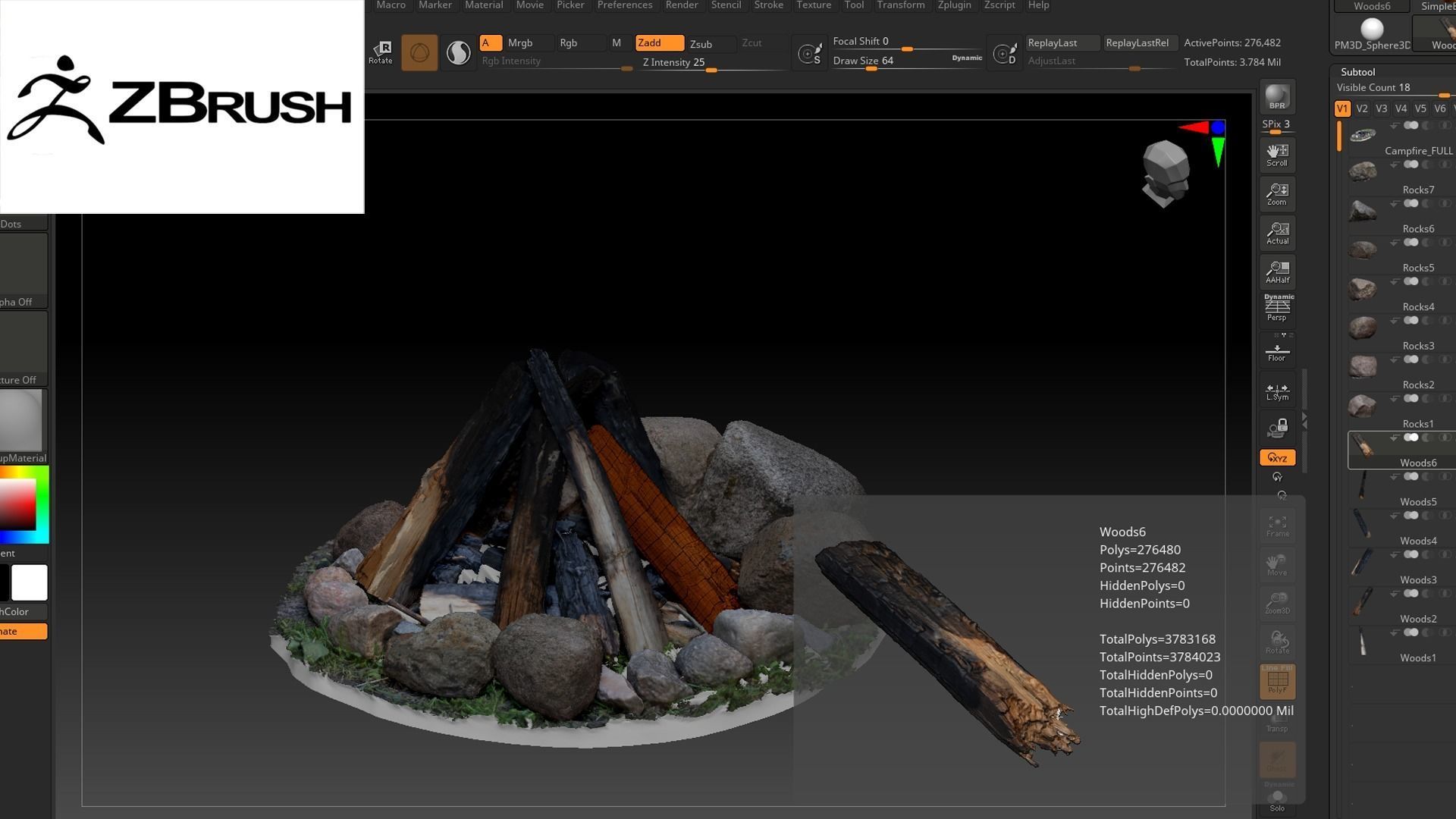Toggle Dynamic draw size button

coord(967,58)
